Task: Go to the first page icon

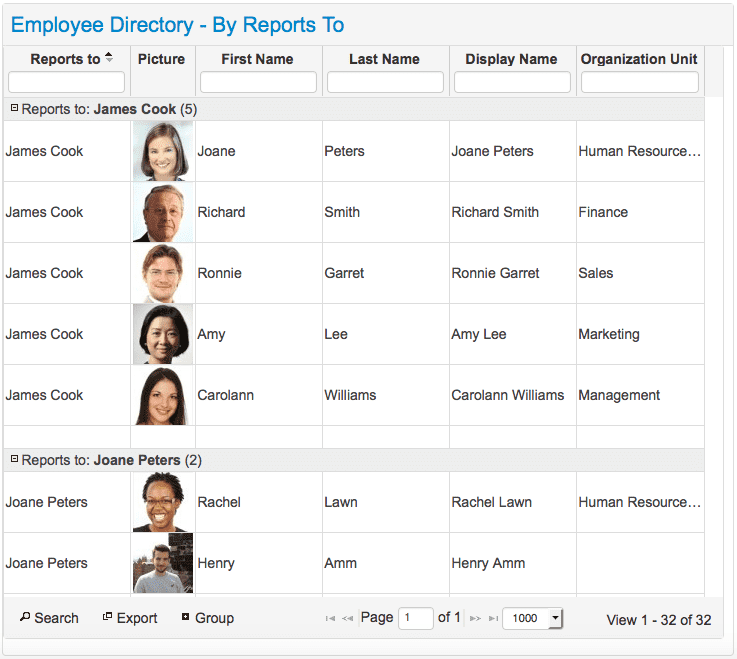Action: [x=330, y=619]
